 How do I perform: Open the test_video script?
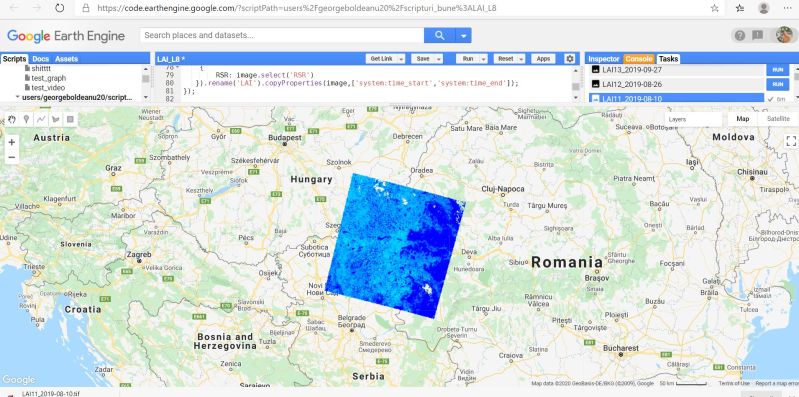(48, 88)
